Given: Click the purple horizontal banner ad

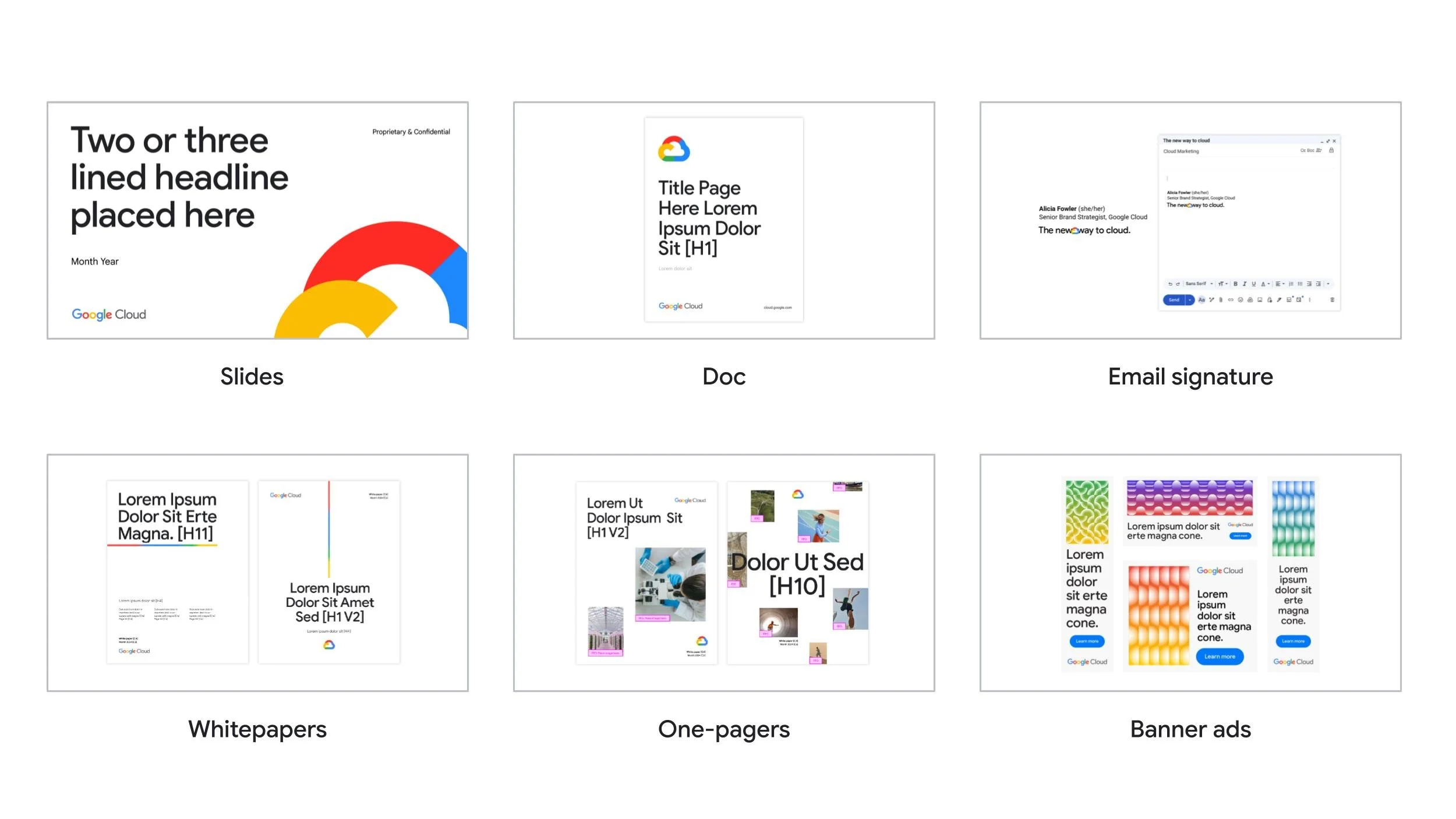Looking at the screenshot, I should pyautogui.click(x=1190, y=511).
